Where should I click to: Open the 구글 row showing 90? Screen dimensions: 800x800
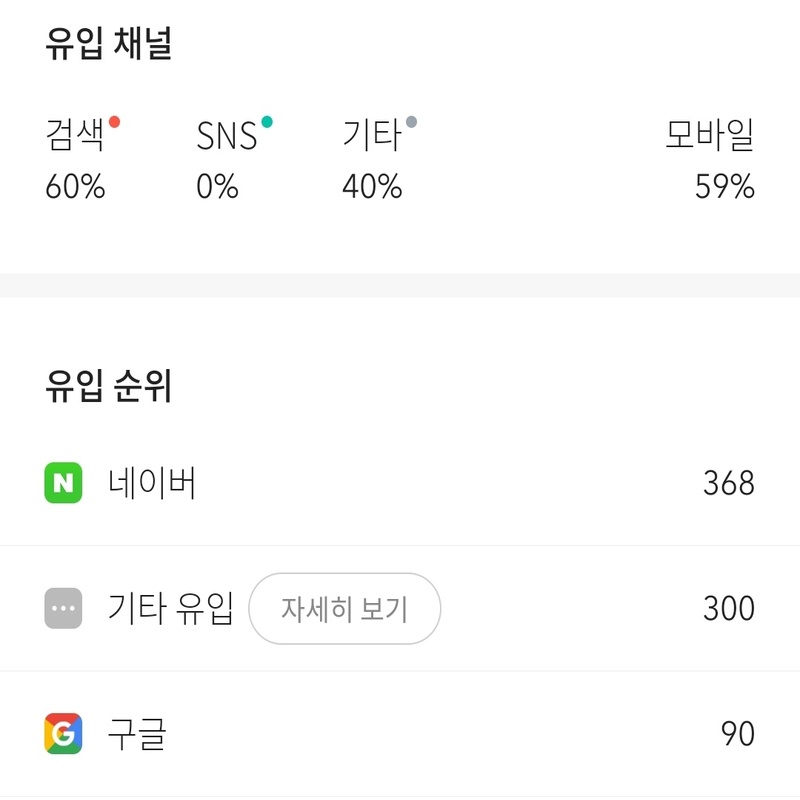(400, 733)
